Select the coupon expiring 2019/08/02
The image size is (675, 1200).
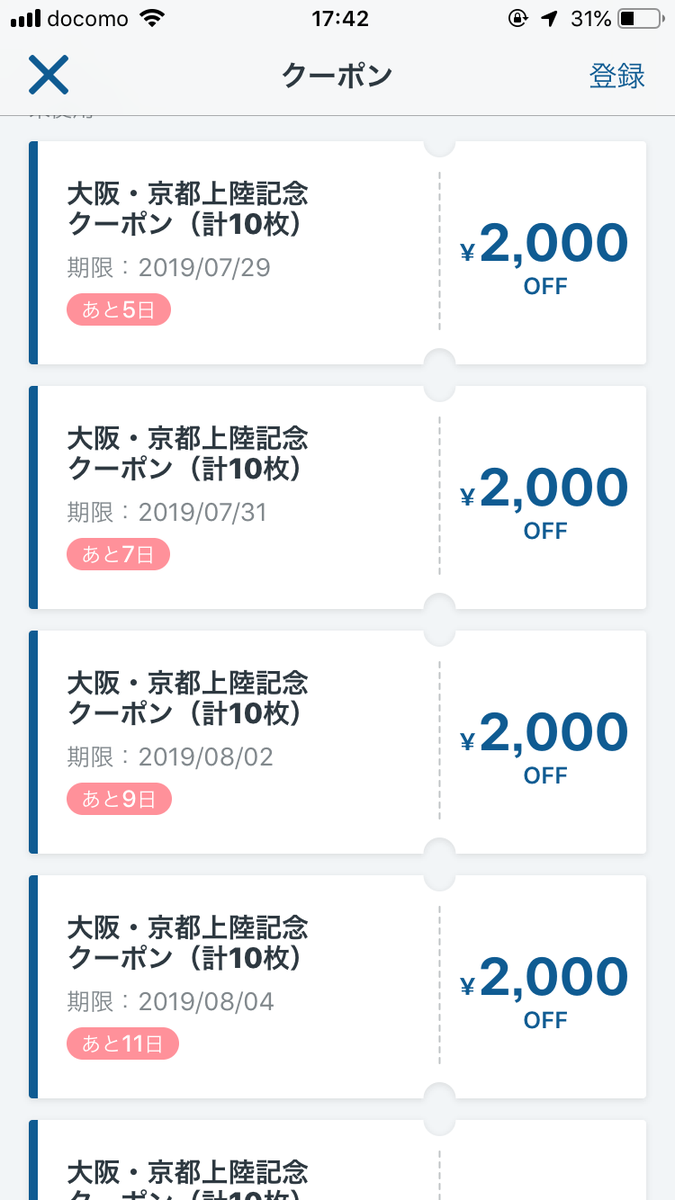point(337,741)
